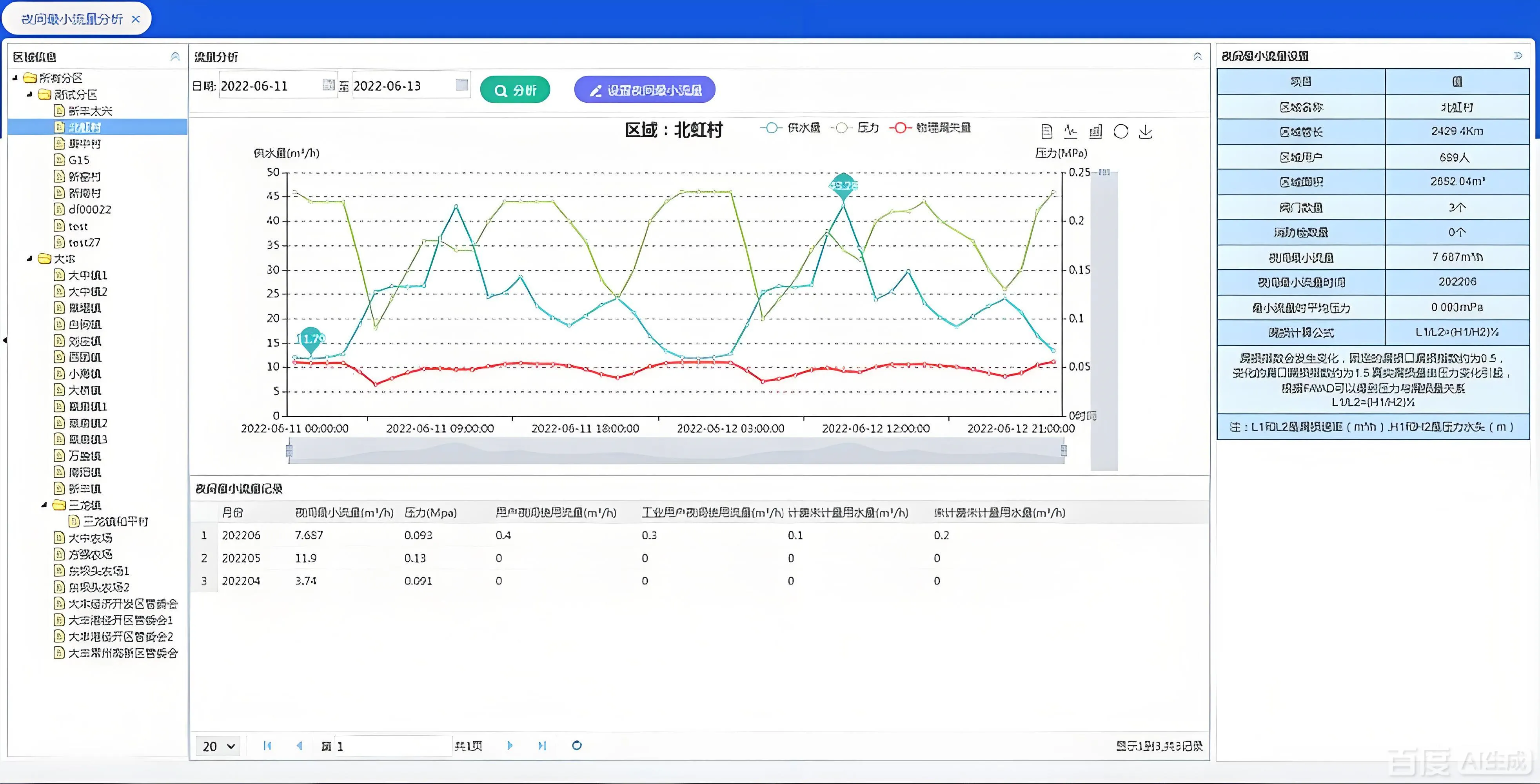Click the purple set night minimum flow button
This screenshot has width=1540, height=784.
tap(645, 90)
